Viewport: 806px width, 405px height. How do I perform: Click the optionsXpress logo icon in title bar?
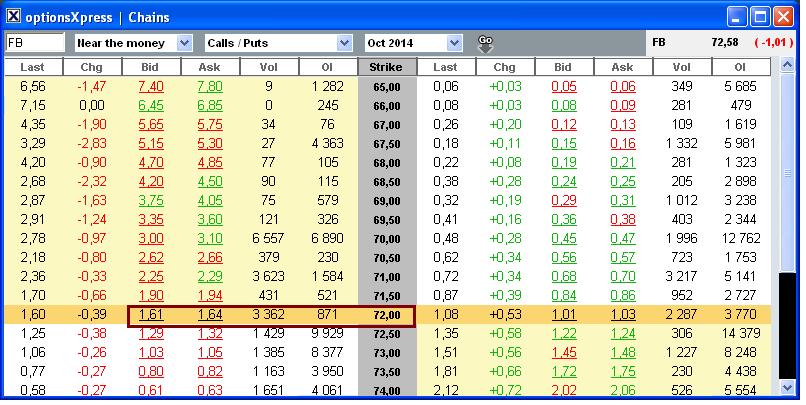point(13,17)
